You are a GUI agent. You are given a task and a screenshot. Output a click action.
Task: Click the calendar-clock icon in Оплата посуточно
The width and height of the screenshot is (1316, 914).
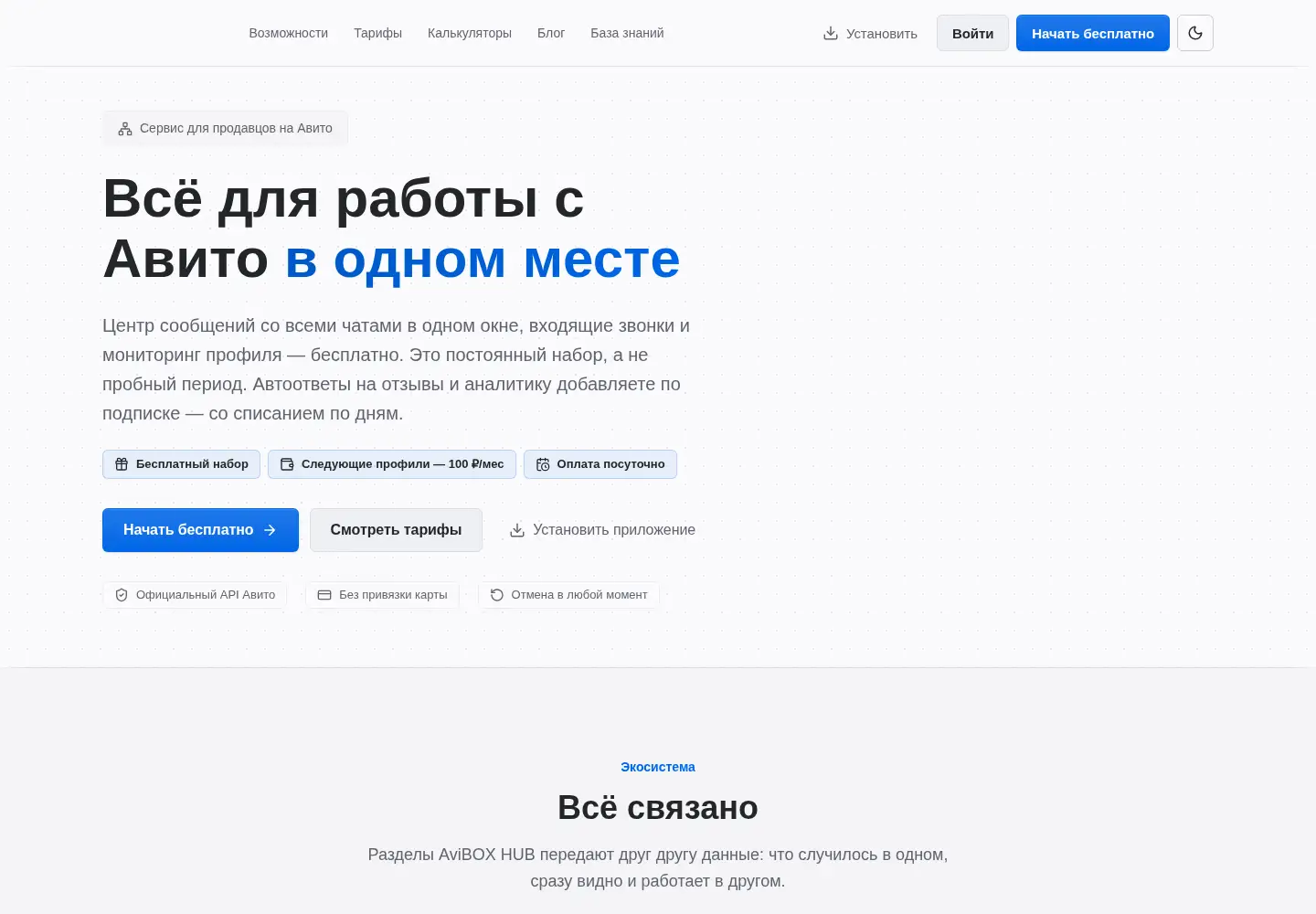(x=543, y=464)
